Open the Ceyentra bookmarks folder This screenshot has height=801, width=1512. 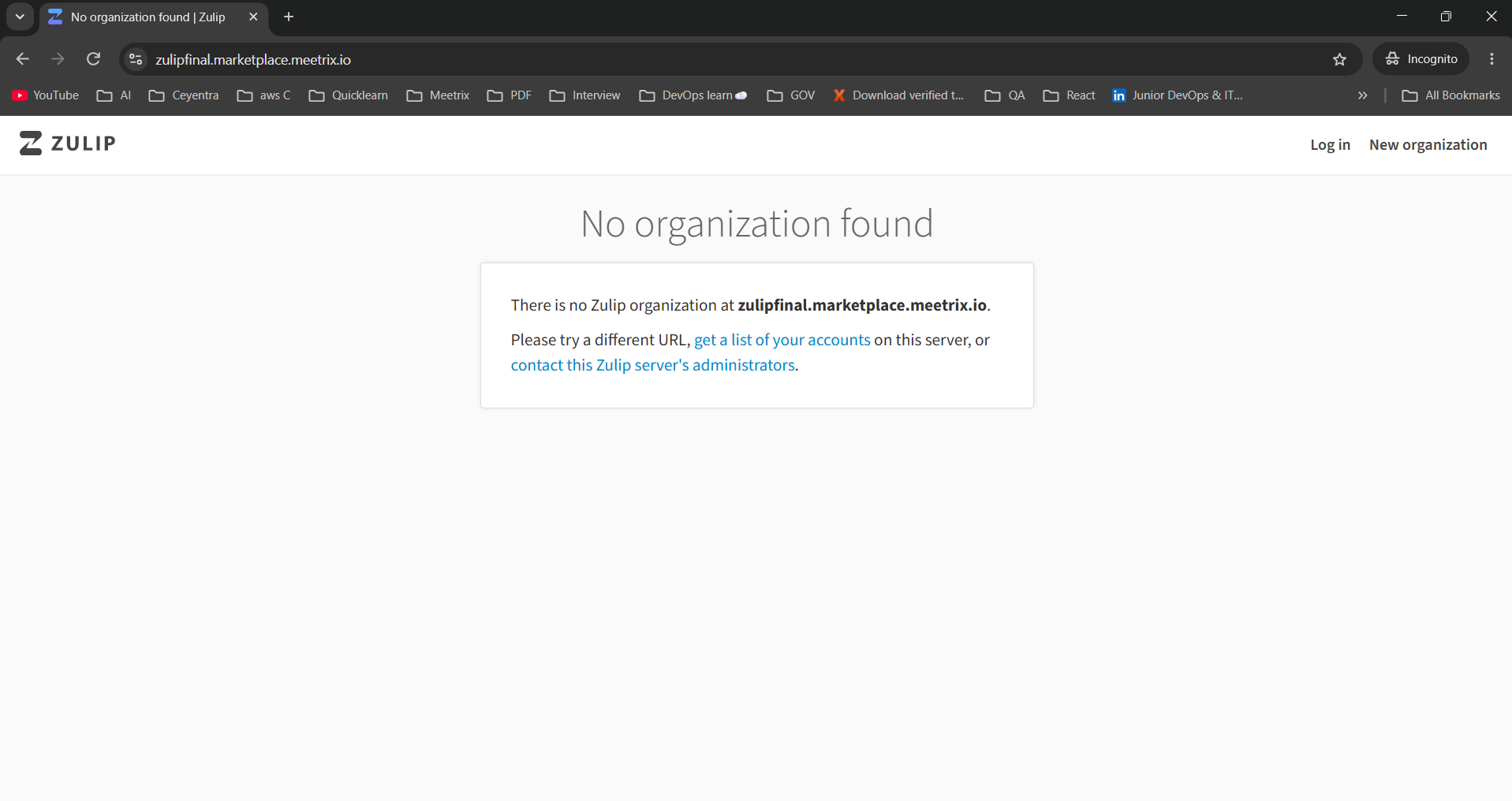pyautogui.click(x=184, y=95)
